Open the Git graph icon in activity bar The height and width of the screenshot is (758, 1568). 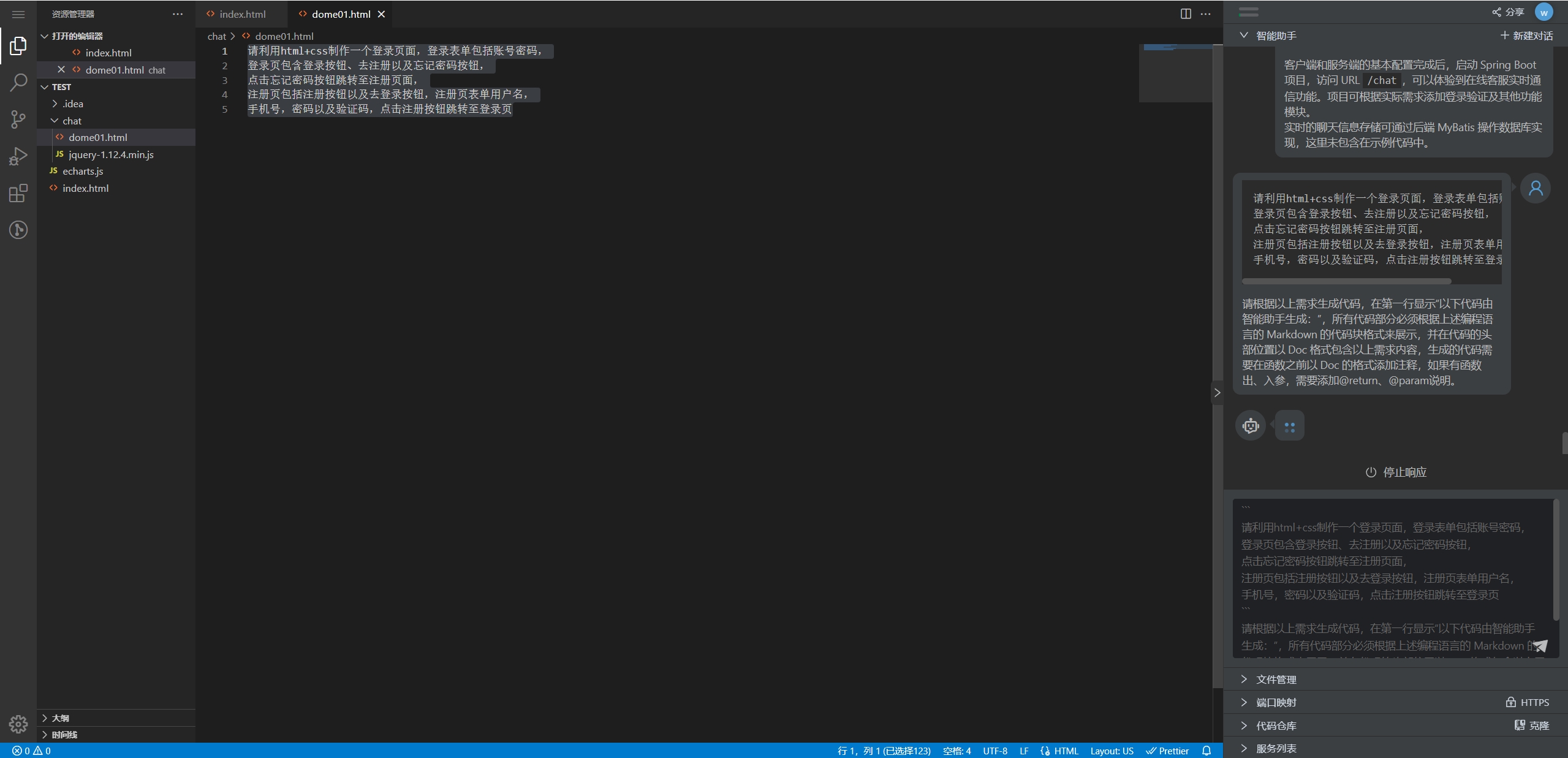[x=18, y=230]
